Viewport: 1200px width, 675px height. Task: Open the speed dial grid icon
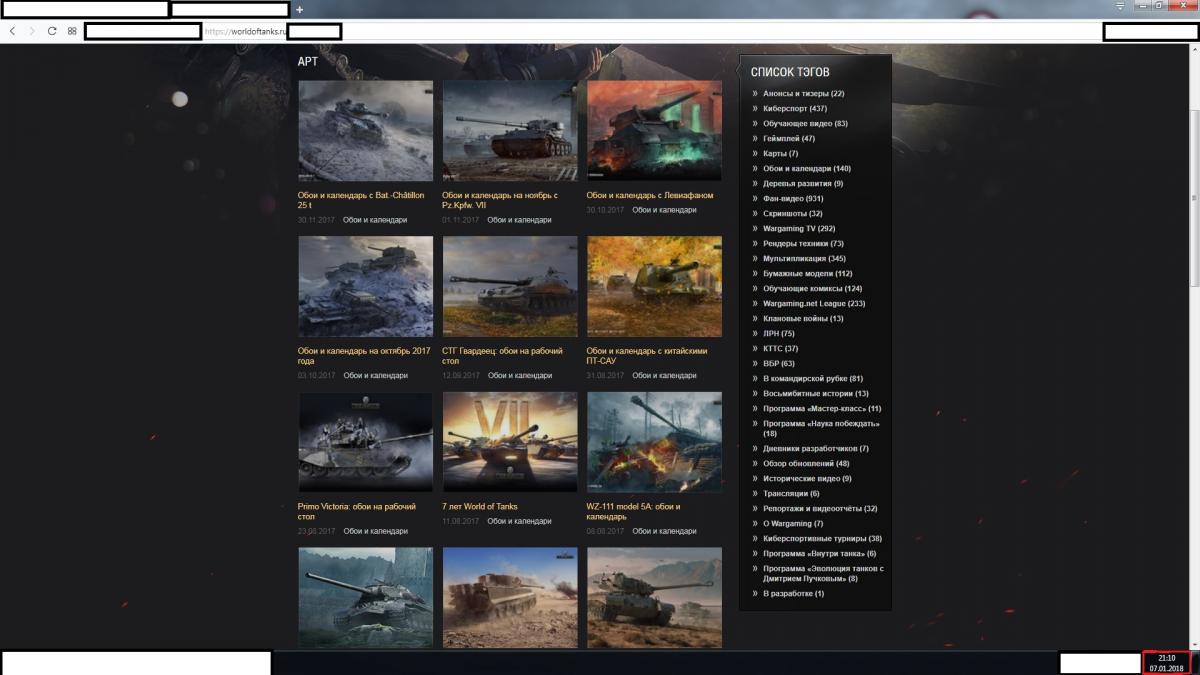pyautogui.click(x=72, y=31)
